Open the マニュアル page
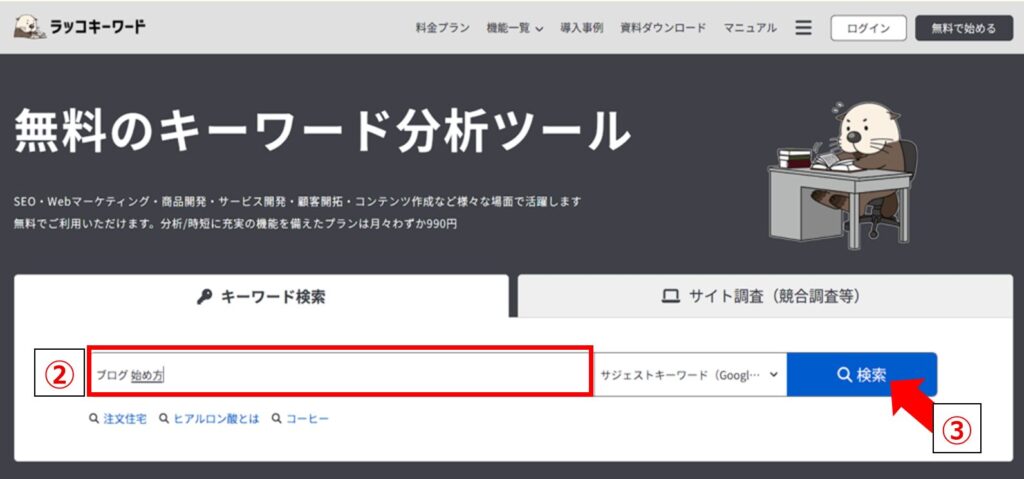 pos(750,28)
